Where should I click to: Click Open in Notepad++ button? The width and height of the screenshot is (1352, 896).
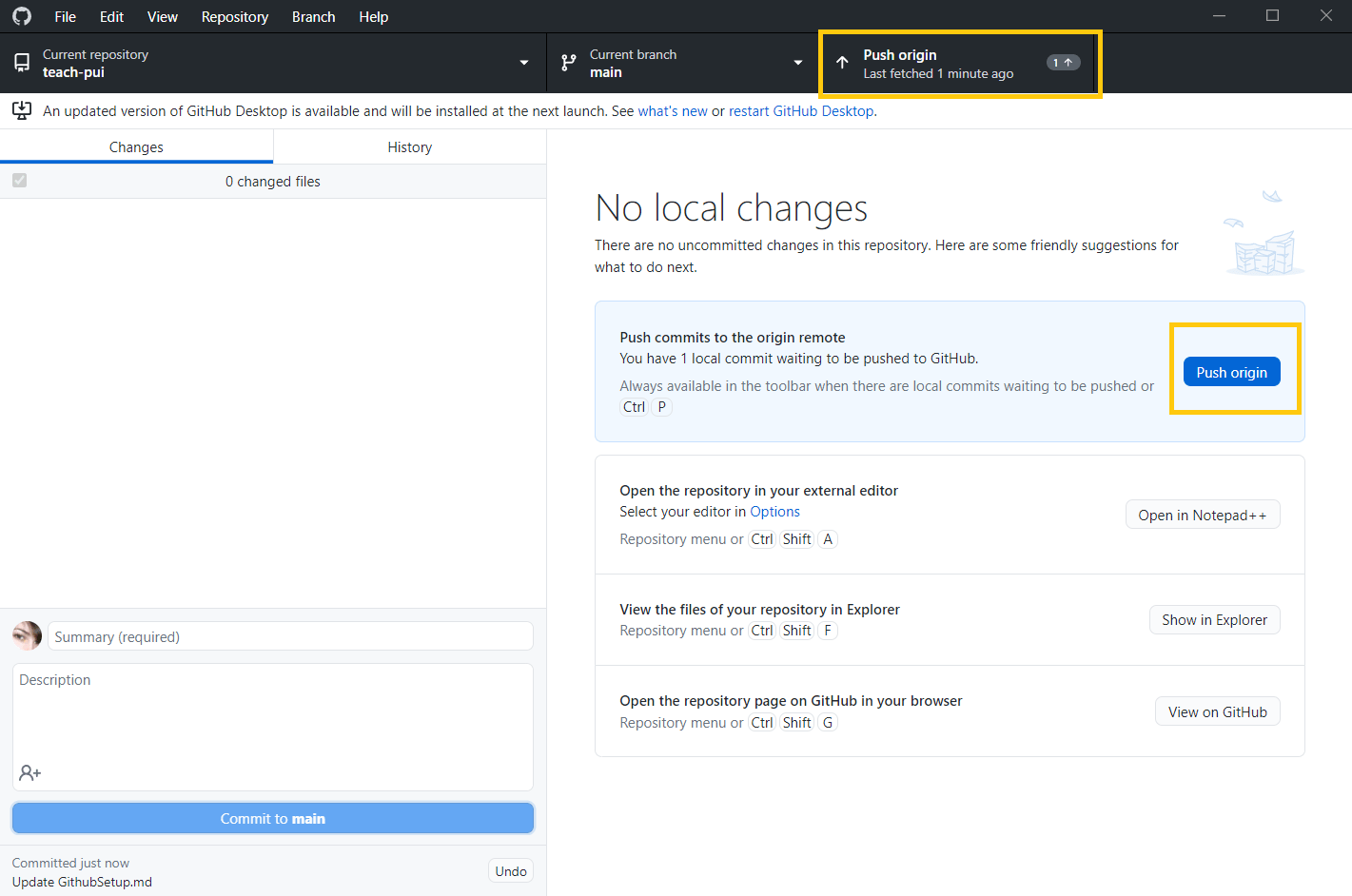click(1203, 515)
